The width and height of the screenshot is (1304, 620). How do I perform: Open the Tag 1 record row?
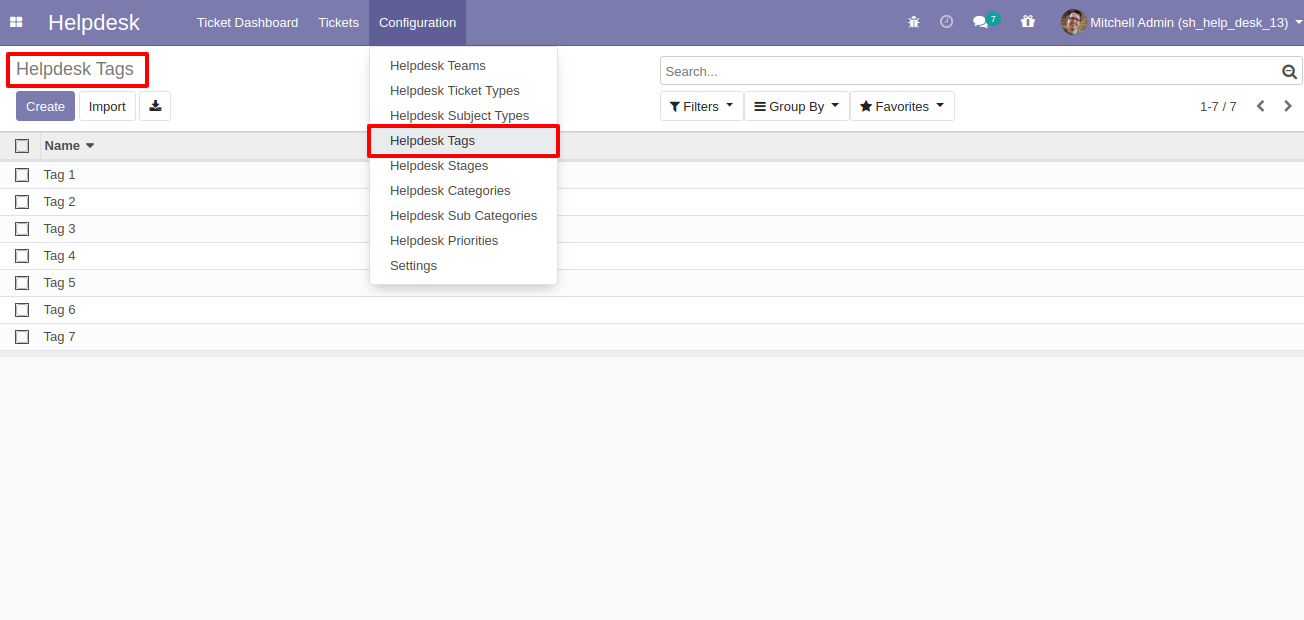652,175
